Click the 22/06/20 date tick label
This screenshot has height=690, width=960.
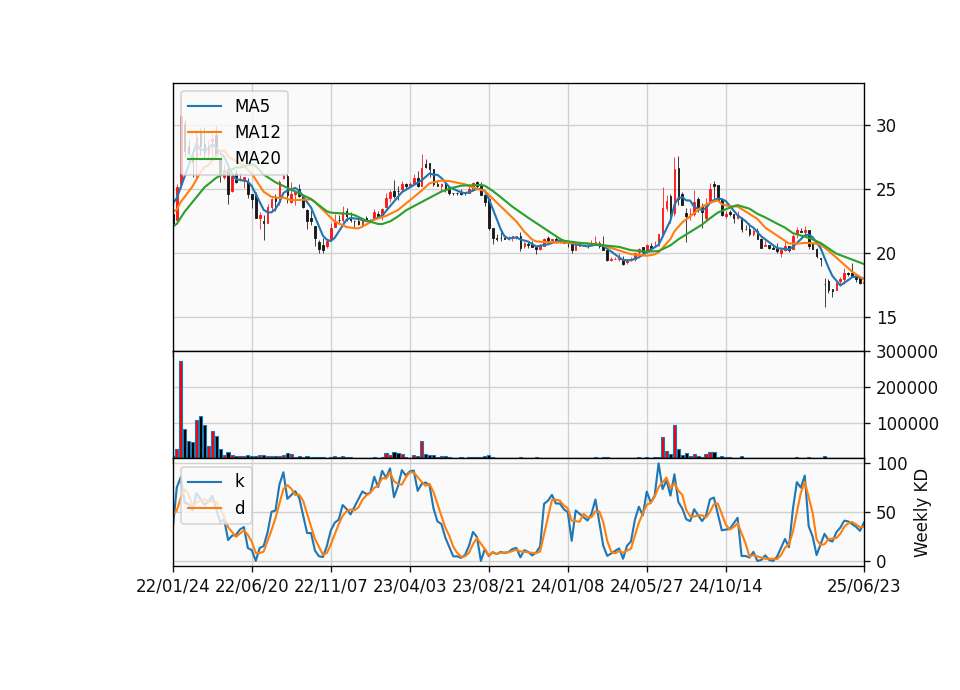click(252, 586)
